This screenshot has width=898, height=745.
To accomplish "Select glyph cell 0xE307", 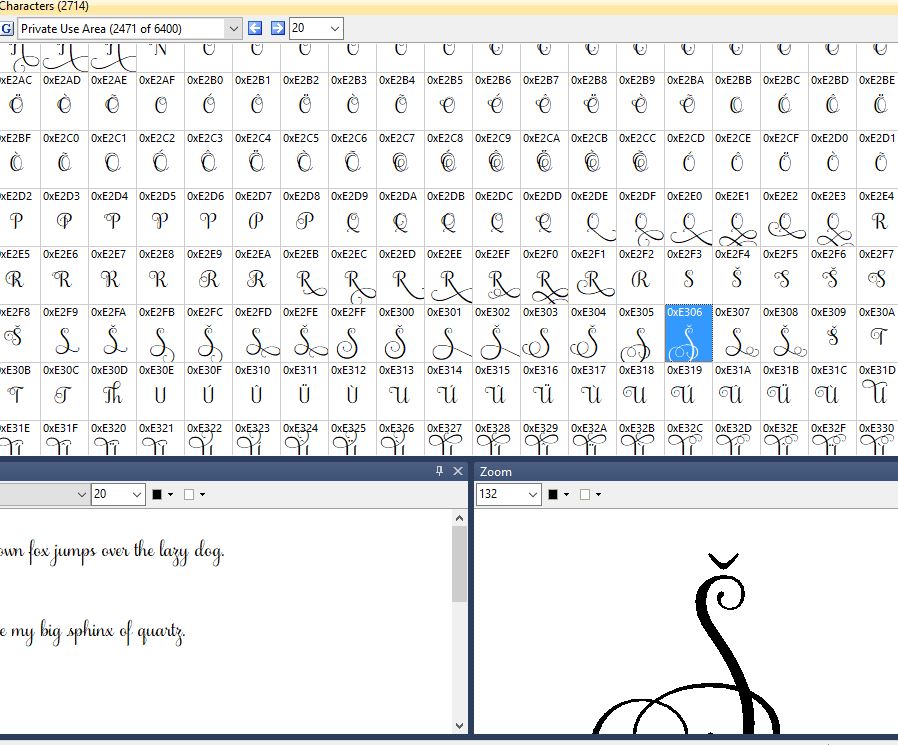I will (x=736, y=333).
